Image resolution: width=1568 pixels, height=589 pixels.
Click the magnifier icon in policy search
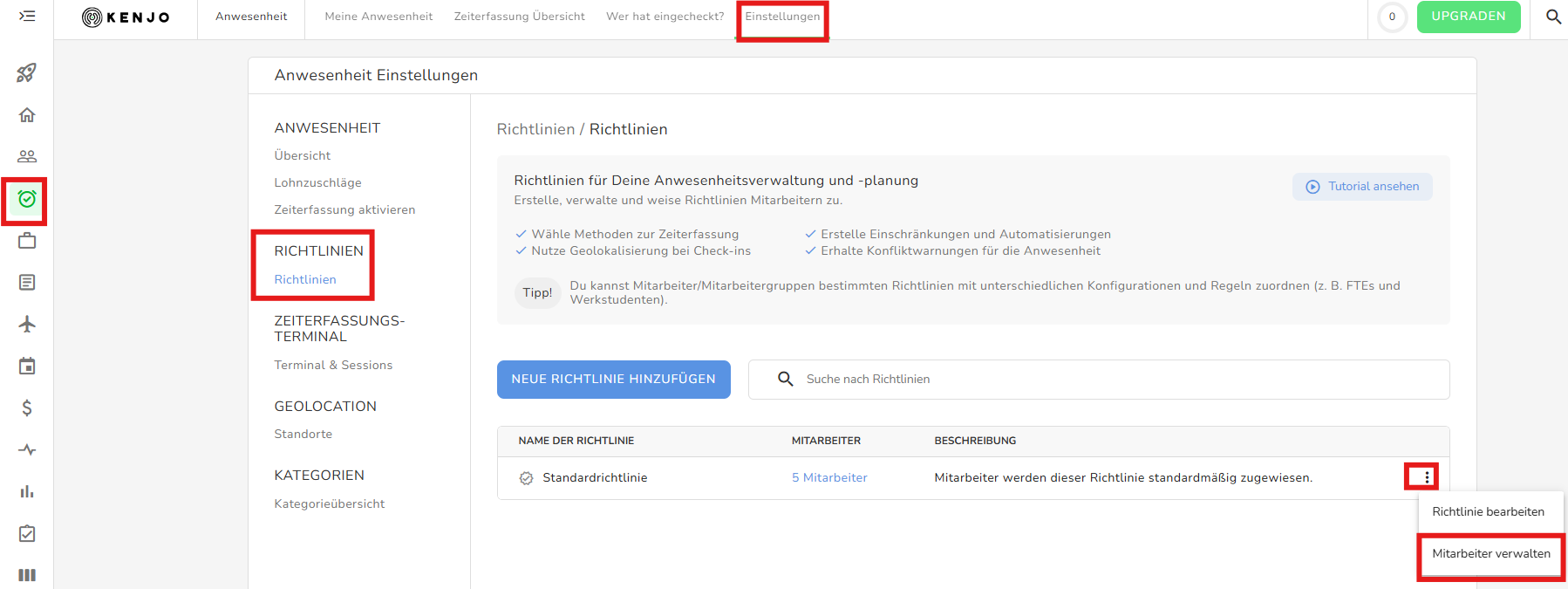click(785, 379)
